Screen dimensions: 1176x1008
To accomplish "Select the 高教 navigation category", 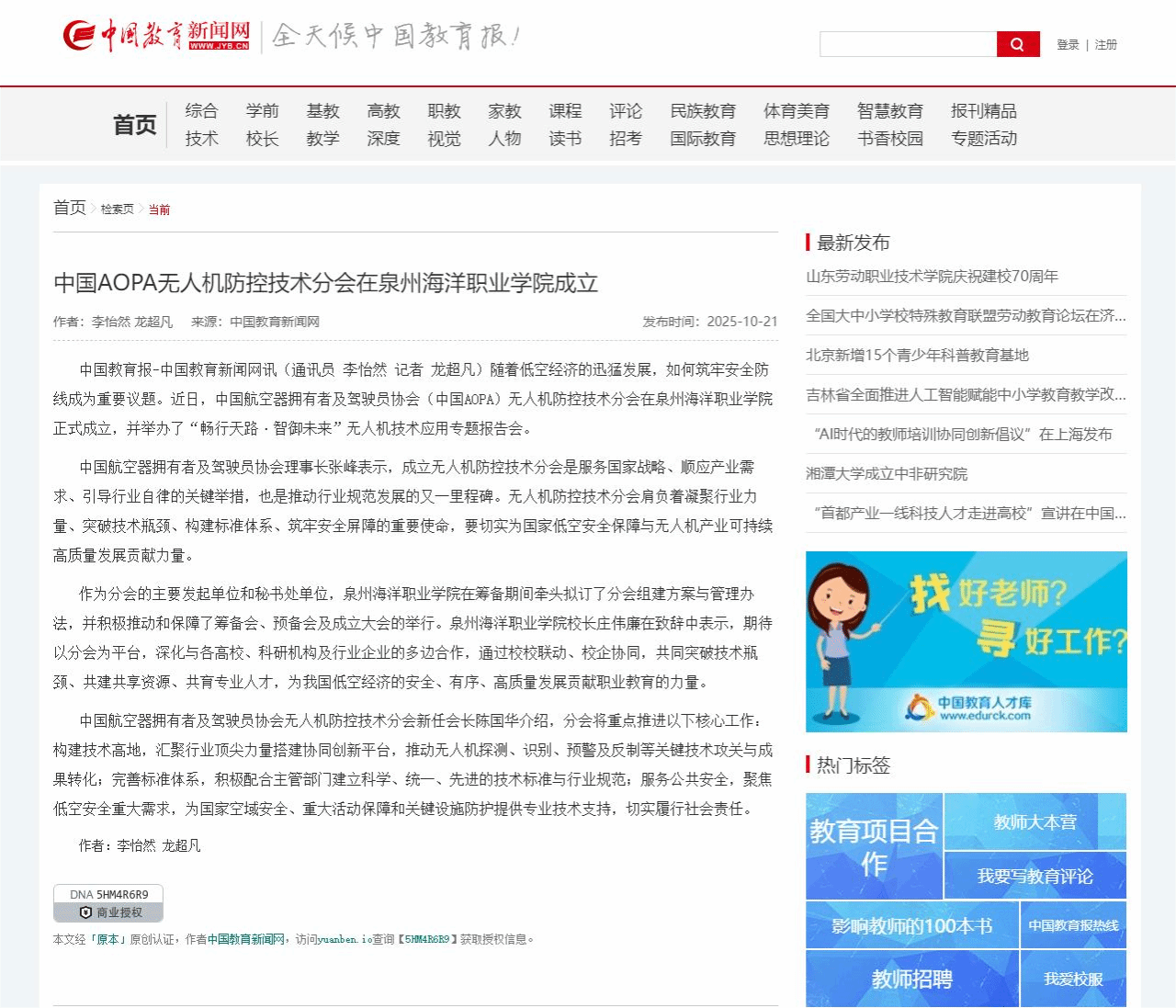I will tap(383, 111).
